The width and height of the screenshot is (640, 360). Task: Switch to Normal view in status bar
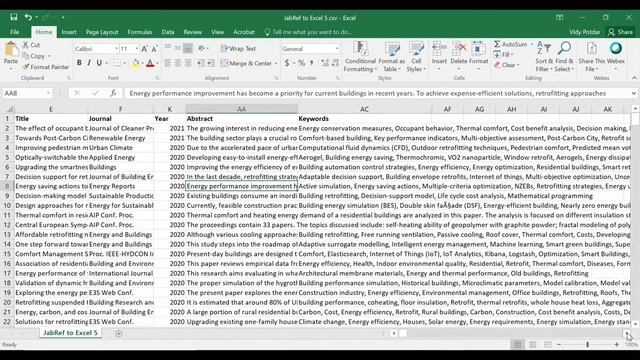(518, 344)
